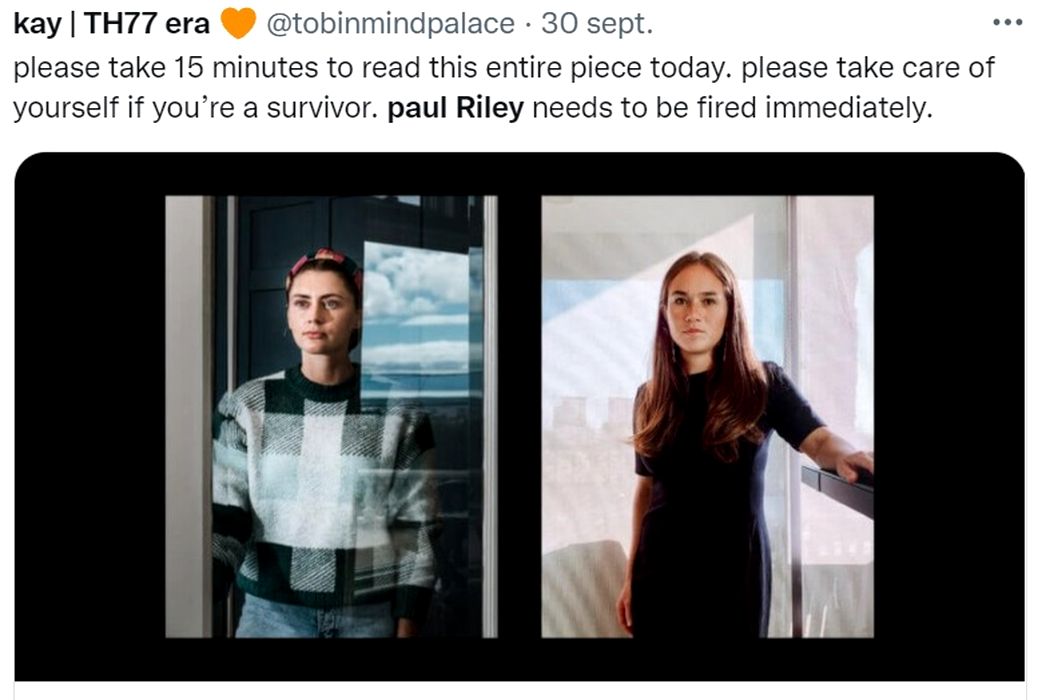
Task: Click the orange heart emoji beside the name
Action: 237,23
